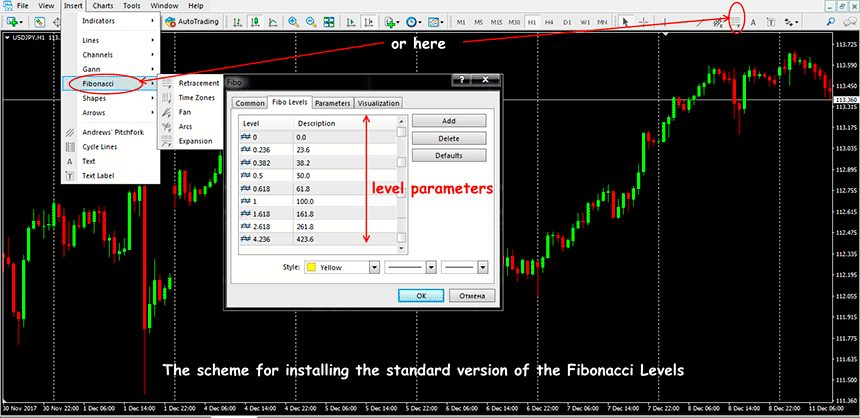Click the Defaults button
This screenshot has width=860, height=418.
click(x=449, y=156)
